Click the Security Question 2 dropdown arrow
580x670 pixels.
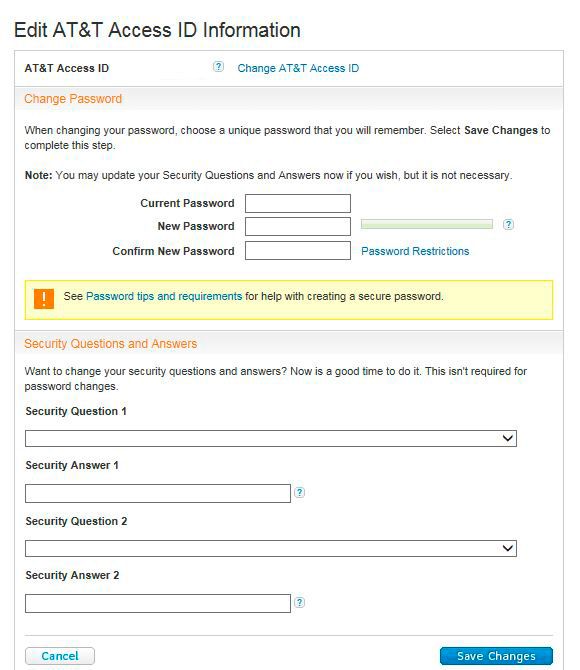click(x=507, y=548)
